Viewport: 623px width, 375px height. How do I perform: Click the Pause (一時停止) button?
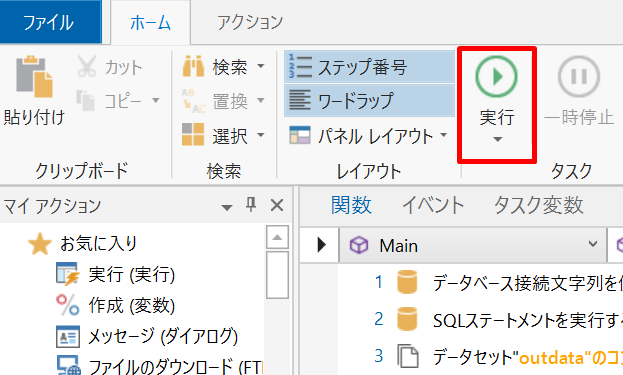[578, 91]
